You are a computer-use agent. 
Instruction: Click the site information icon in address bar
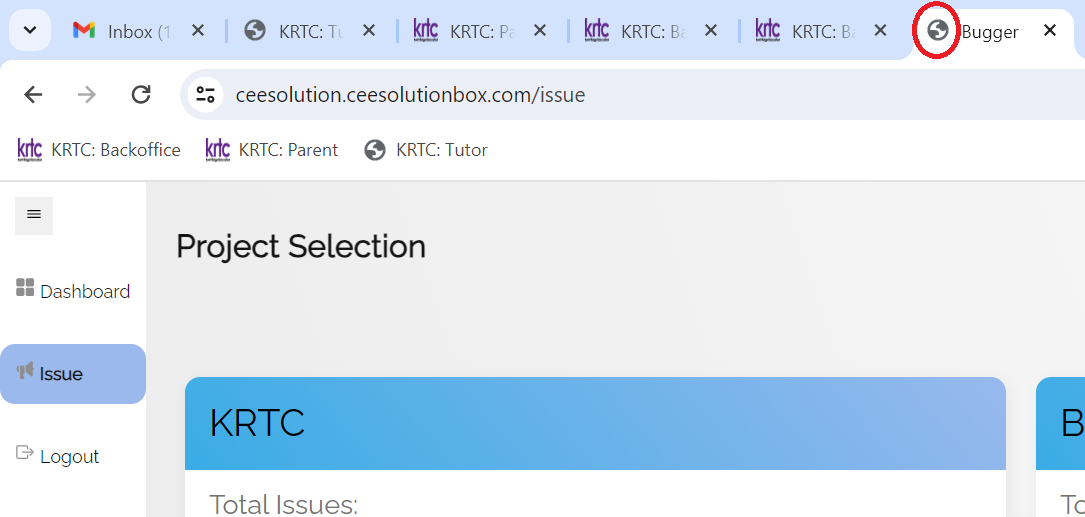point(206,95)
